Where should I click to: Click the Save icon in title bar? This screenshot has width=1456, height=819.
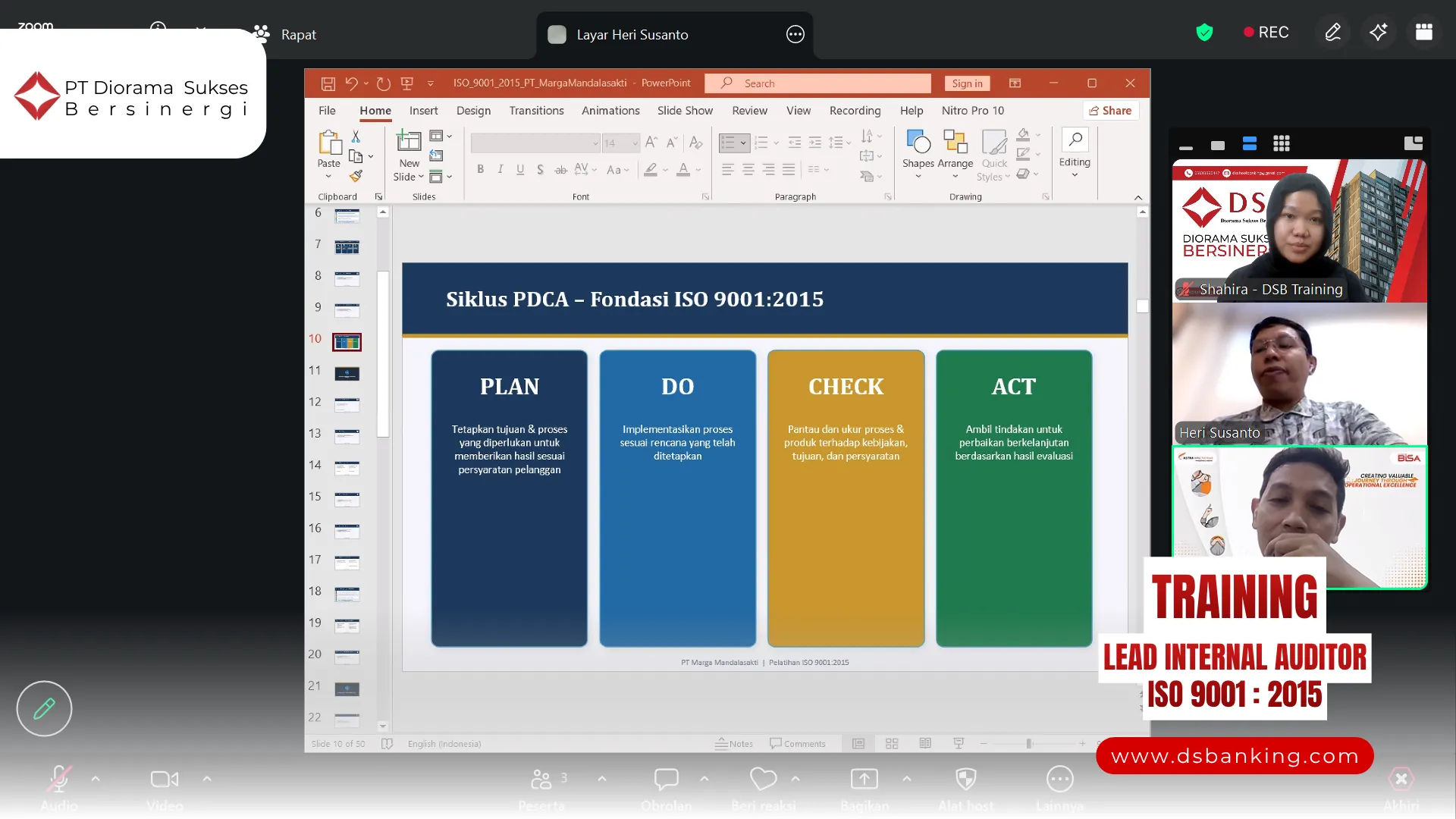[x=328, y=83]
